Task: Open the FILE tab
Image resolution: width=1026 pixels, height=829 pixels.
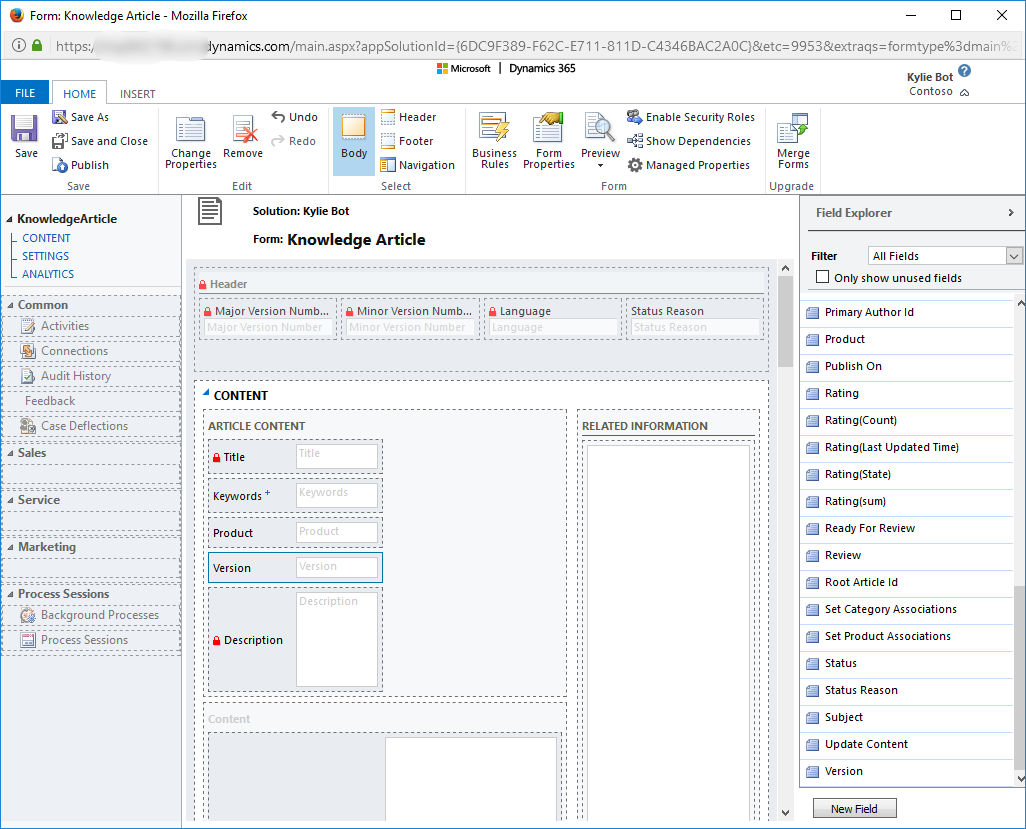Action: pos(25,93)
